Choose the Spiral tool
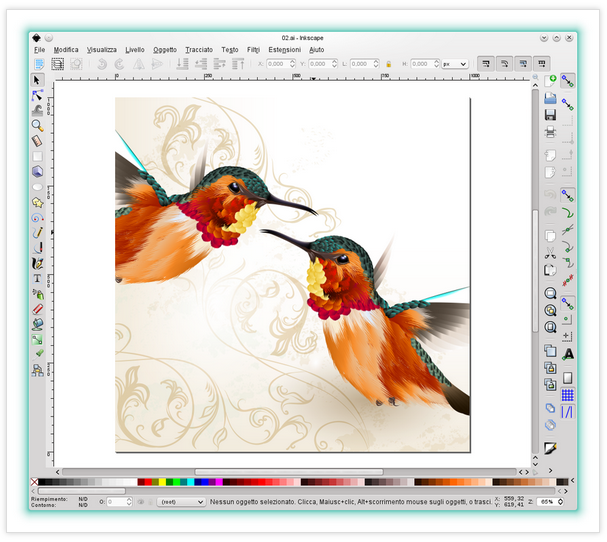This screenshot has height=542, width=607. point(38,217)
